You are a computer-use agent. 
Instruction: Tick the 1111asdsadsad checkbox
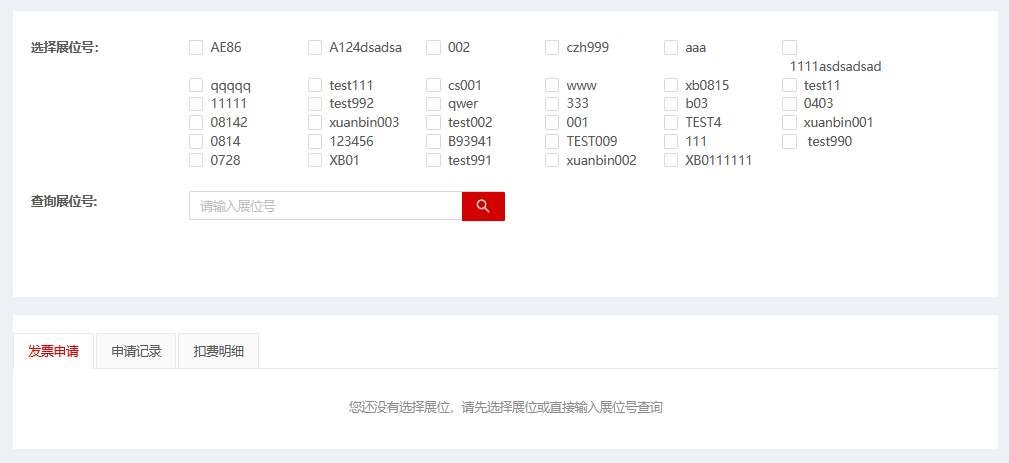pos(790,48)
